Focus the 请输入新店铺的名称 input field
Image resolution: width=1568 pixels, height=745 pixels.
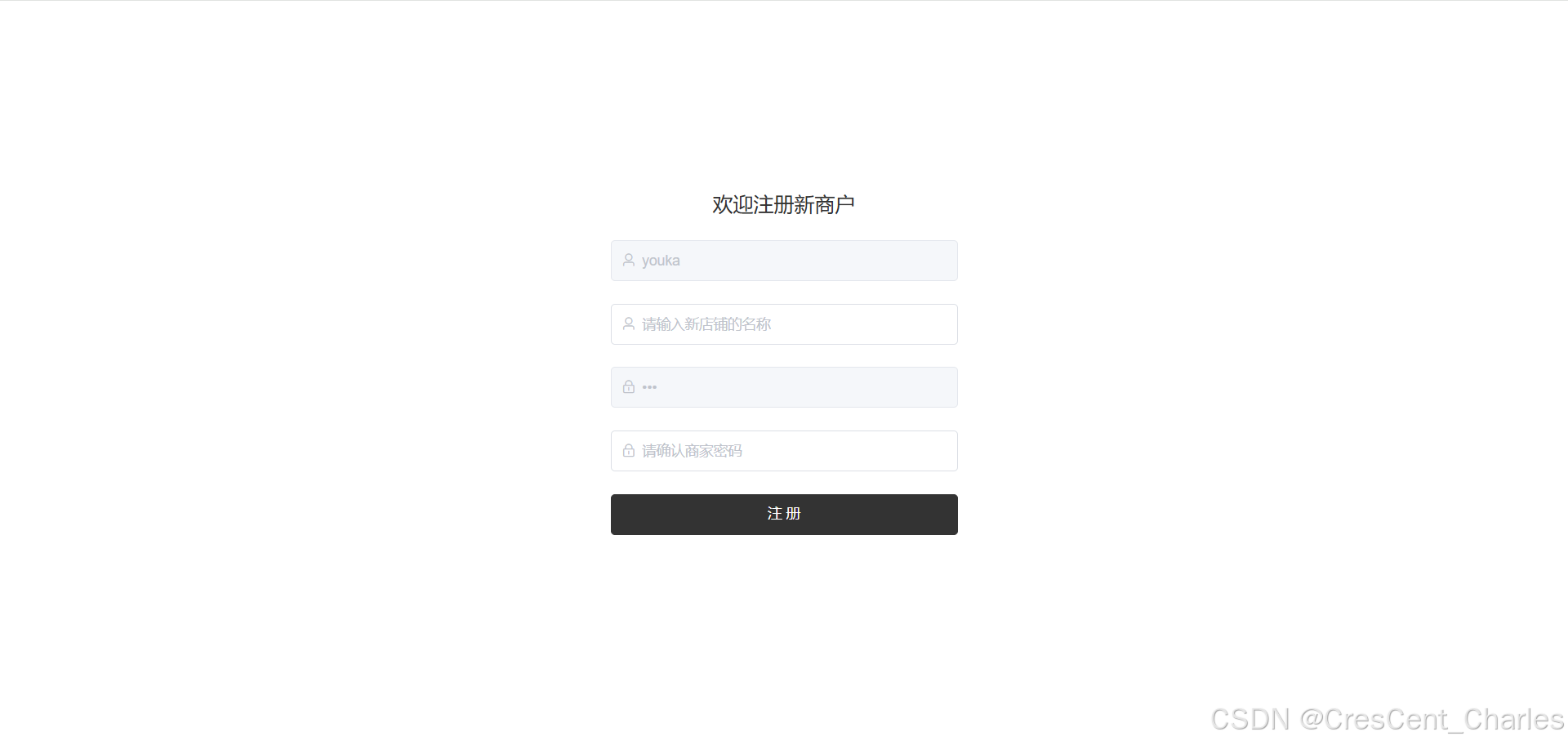click(x=784, y=324)
